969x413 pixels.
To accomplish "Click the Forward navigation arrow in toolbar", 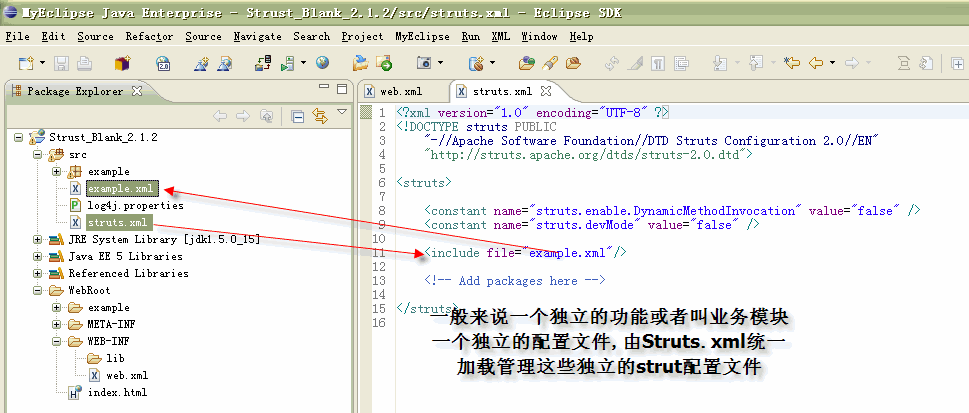I will click(852, 63).
